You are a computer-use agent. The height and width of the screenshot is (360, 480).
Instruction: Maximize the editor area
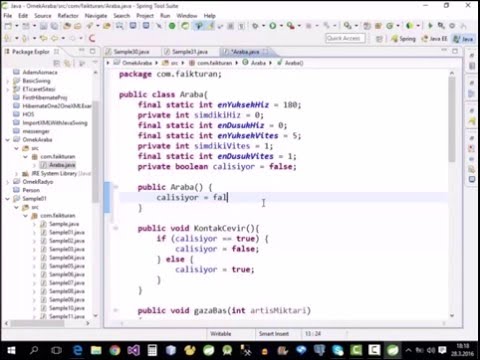pos(455,51)
